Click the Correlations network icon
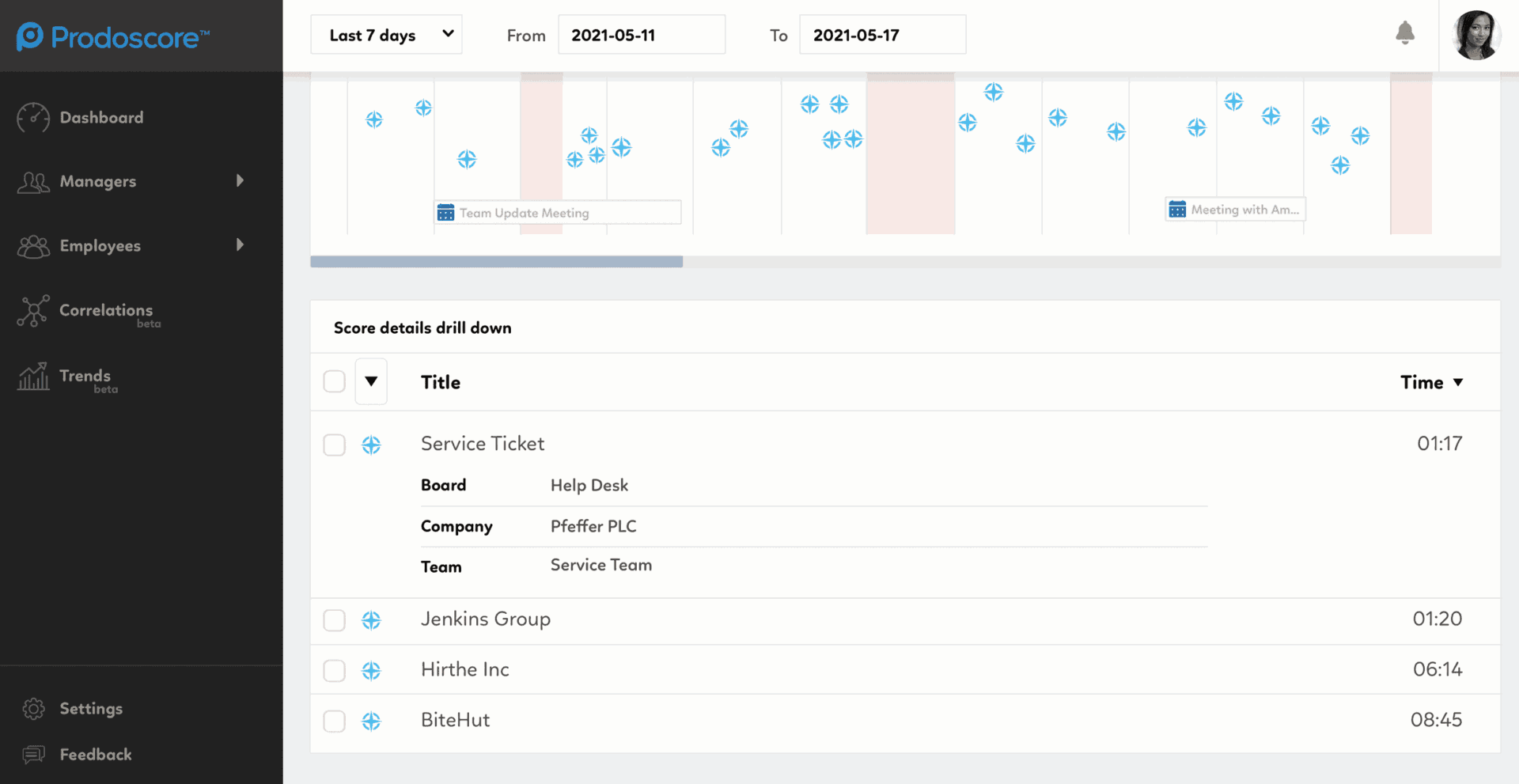Screen dimensions: 1519x784 [33, 311]
